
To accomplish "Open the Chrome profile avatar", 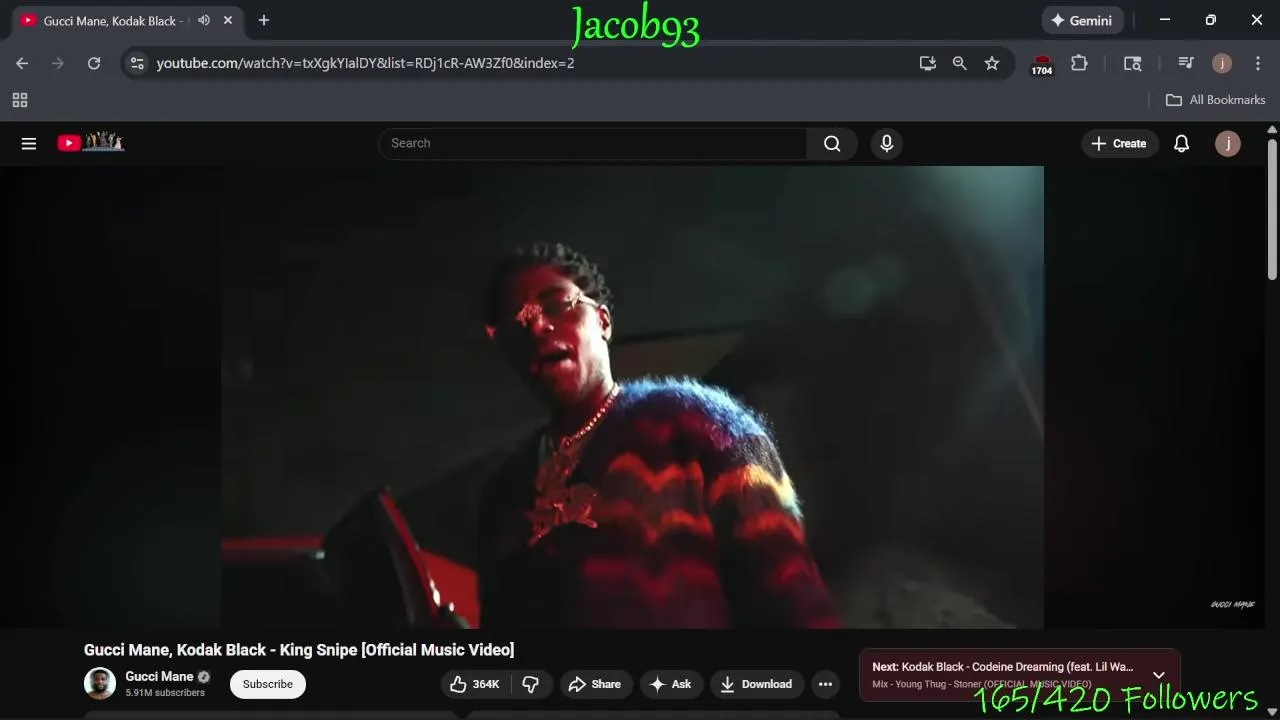I will point(1222,63).
